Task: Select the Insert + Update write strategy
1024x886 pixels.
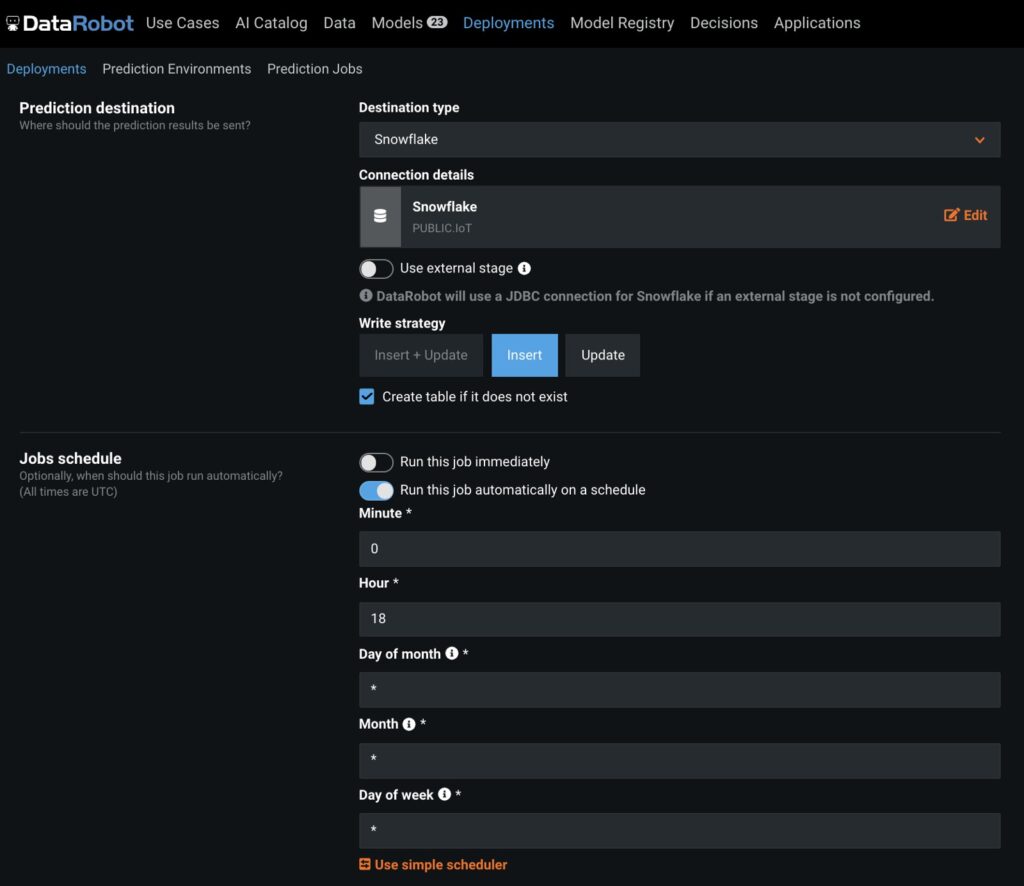Action: pos(421,355)
